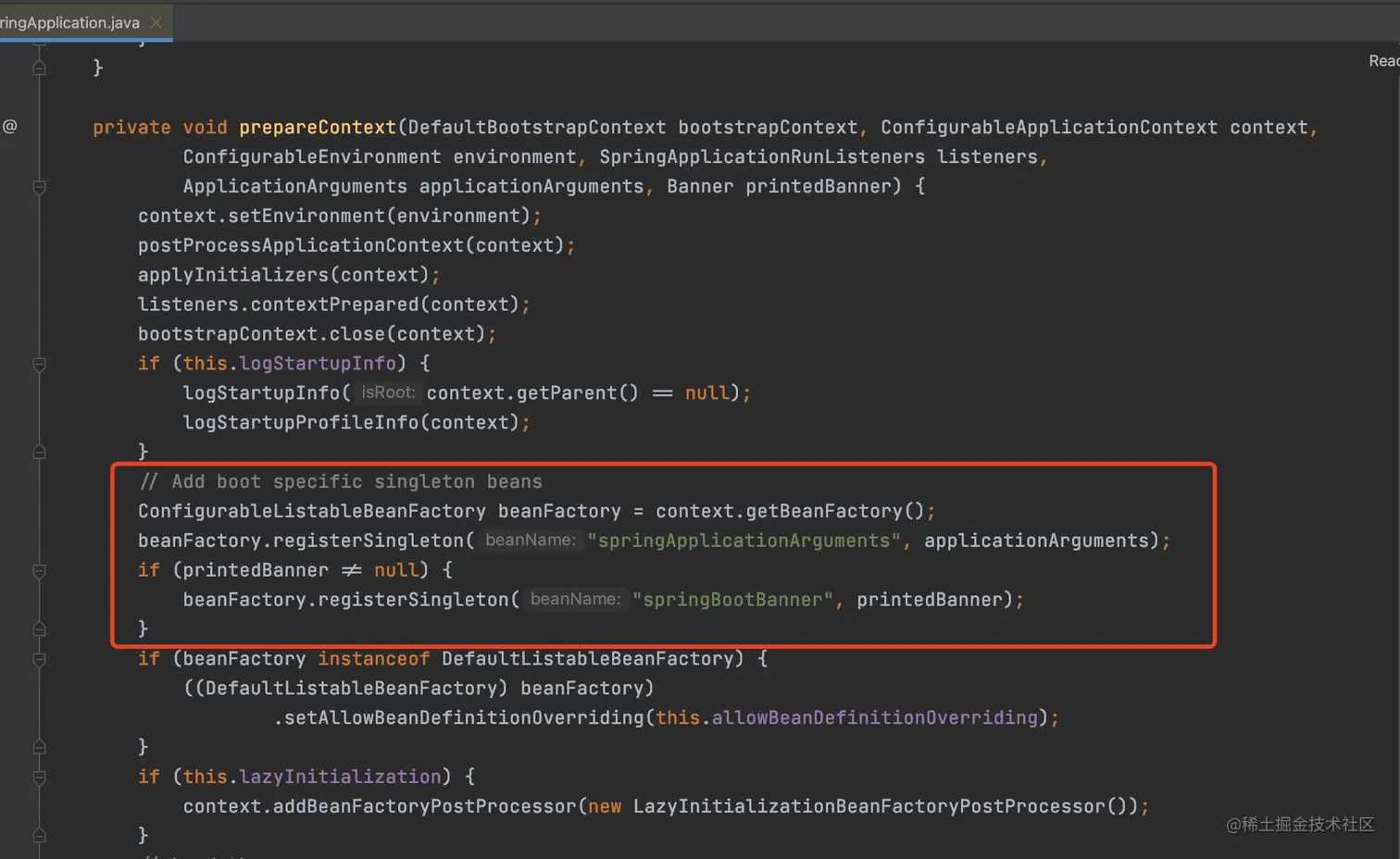1400x859 pixels.
Task: Click the prepareContext method name
Action: point(318,128)
